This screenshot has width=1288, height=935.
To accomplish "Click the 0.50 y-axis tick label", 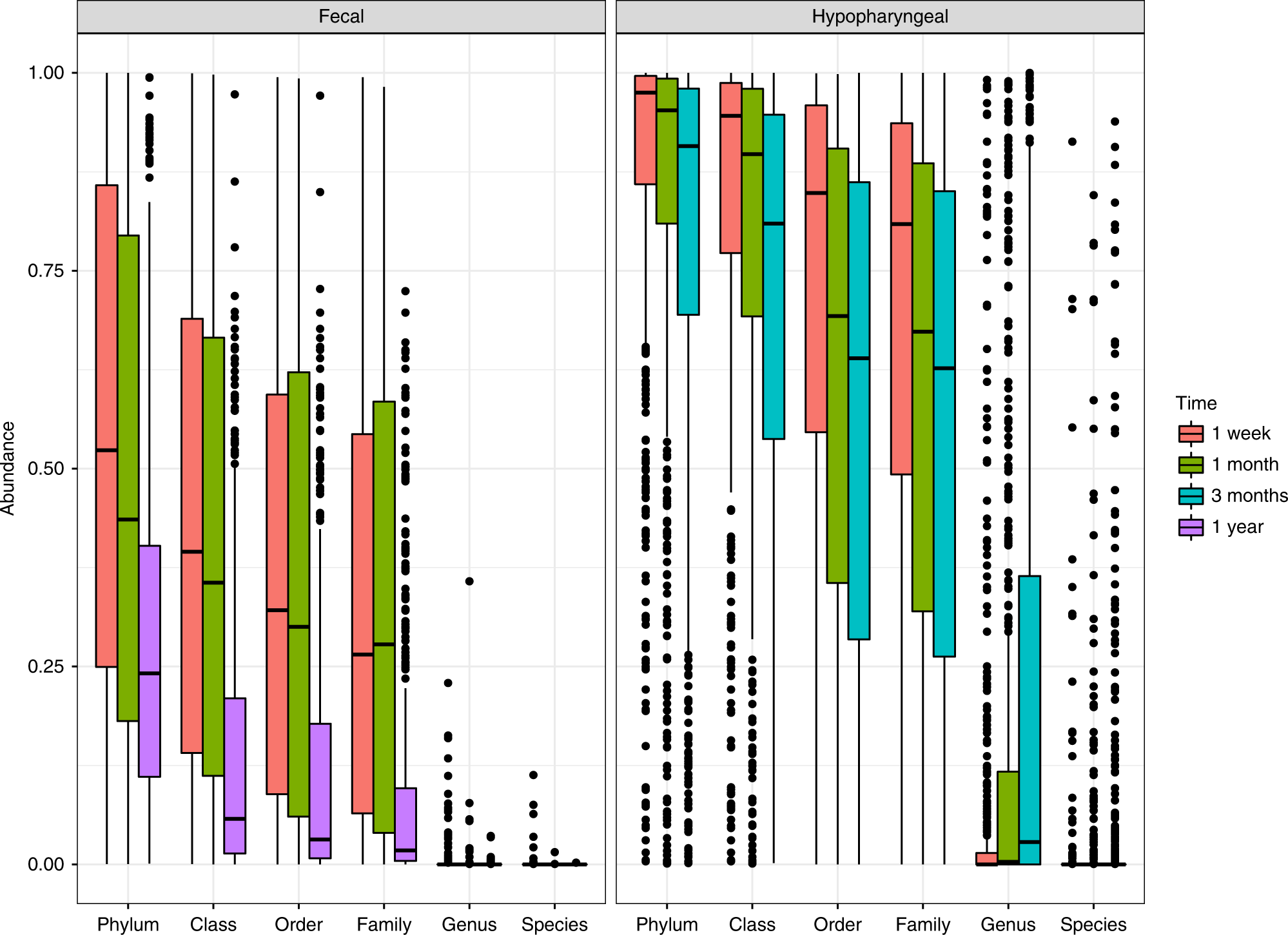I will click(x=46, y=468).
